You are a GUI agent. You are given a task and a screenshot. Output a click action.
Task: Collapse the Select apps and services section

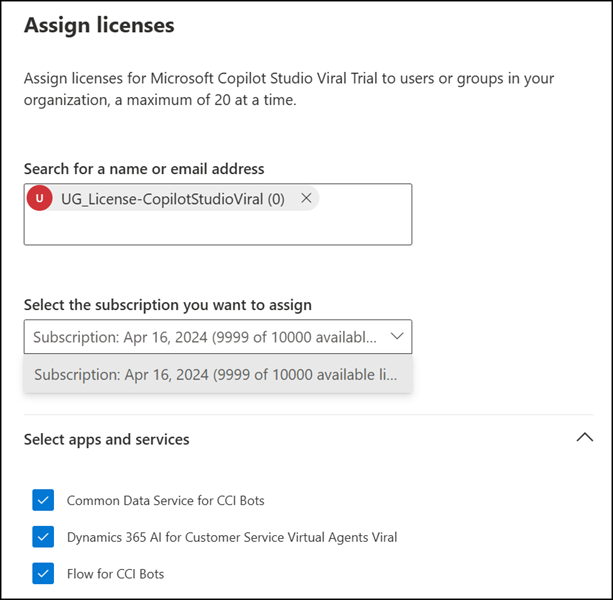585,437
